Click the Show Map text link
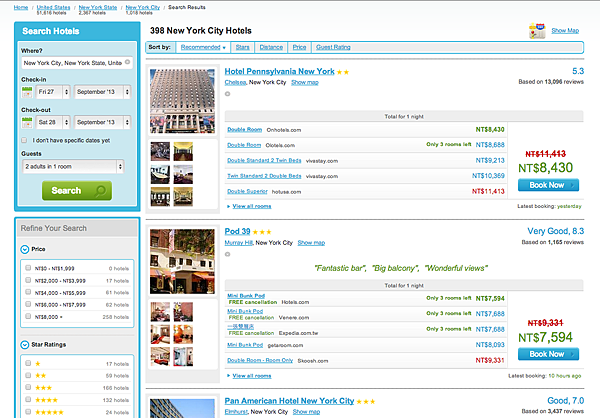Viewport: 600px width, 418px height. [x=565, y=31]
